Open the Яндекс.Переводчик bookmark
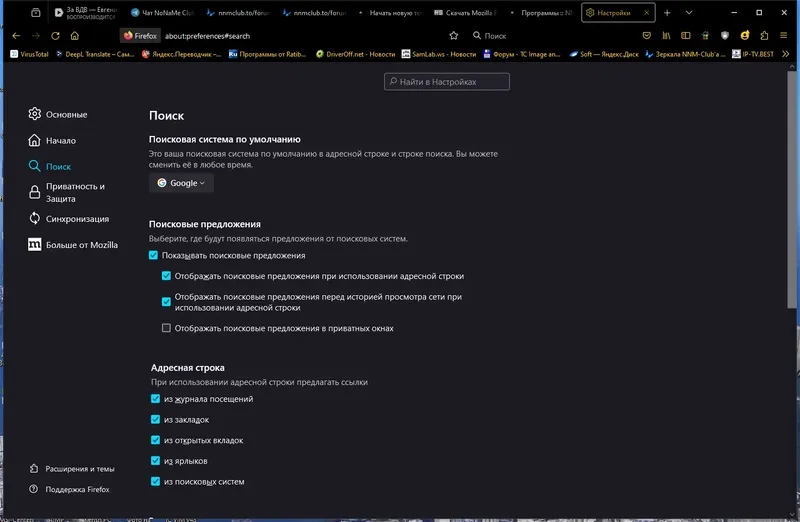800x522 pixels. click(x=182, y=54)
